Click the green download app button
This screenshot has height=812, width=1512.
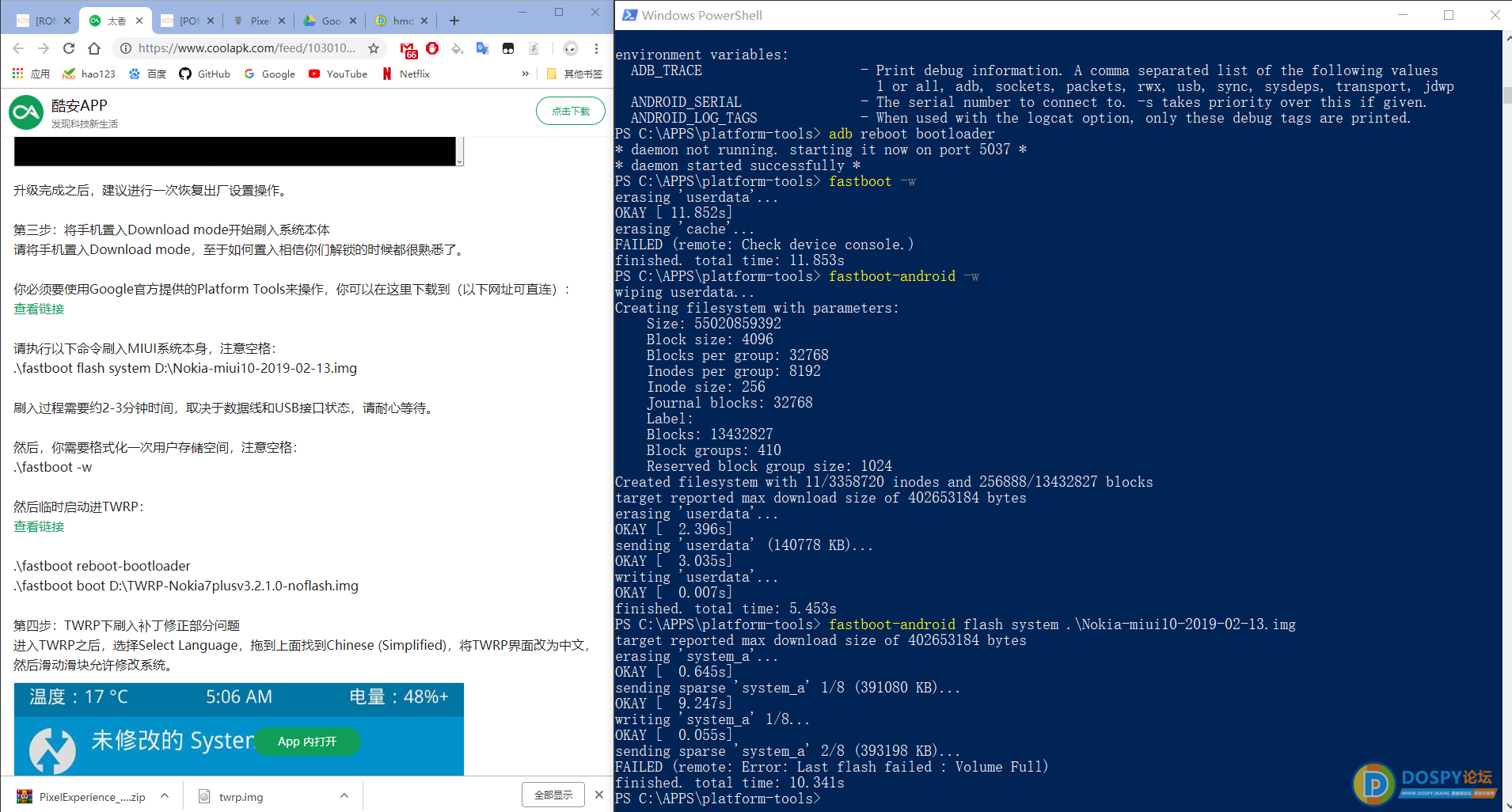(x=571, y=111)
